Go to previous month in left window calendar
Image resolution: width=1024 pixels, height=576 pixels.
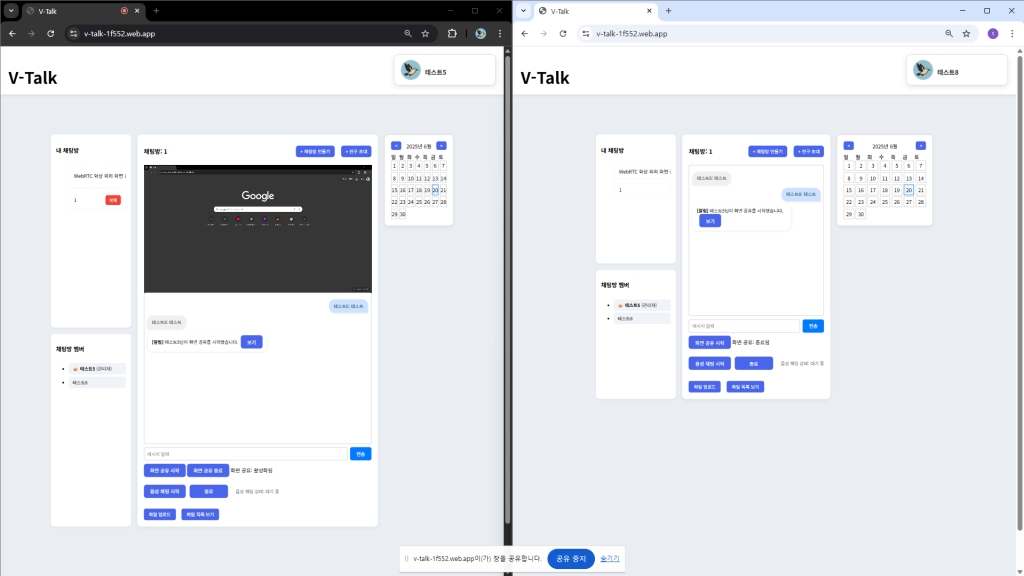(x=396, y=146)
